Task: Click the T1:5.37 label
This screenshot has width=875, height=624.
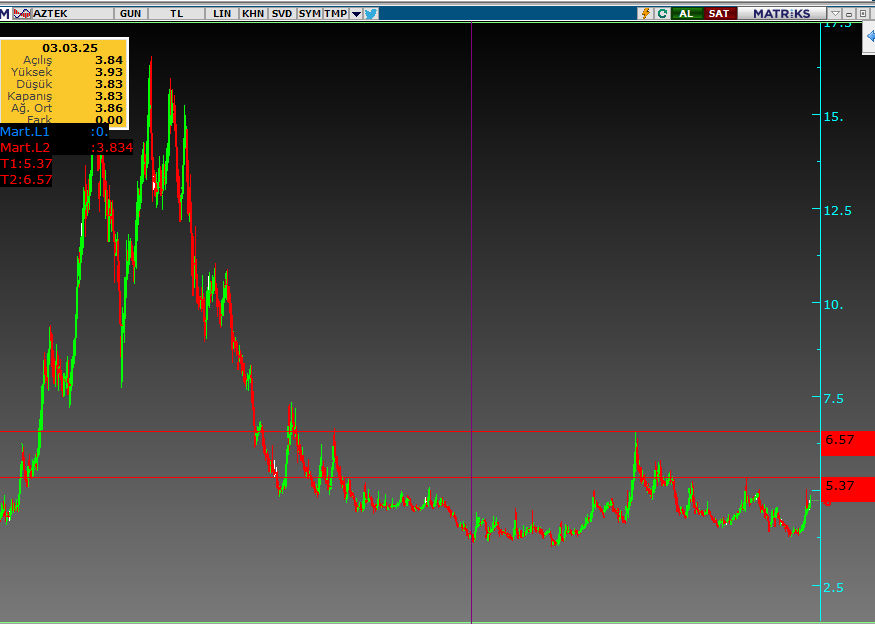Action: (26, 164)
